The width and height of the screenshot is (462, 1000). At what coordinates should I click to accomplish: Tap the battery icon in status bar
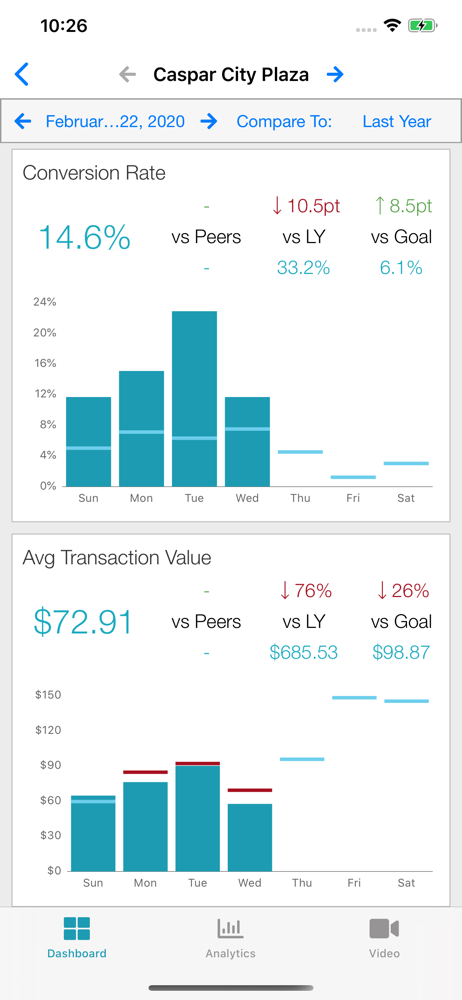(x=422, y=26)
